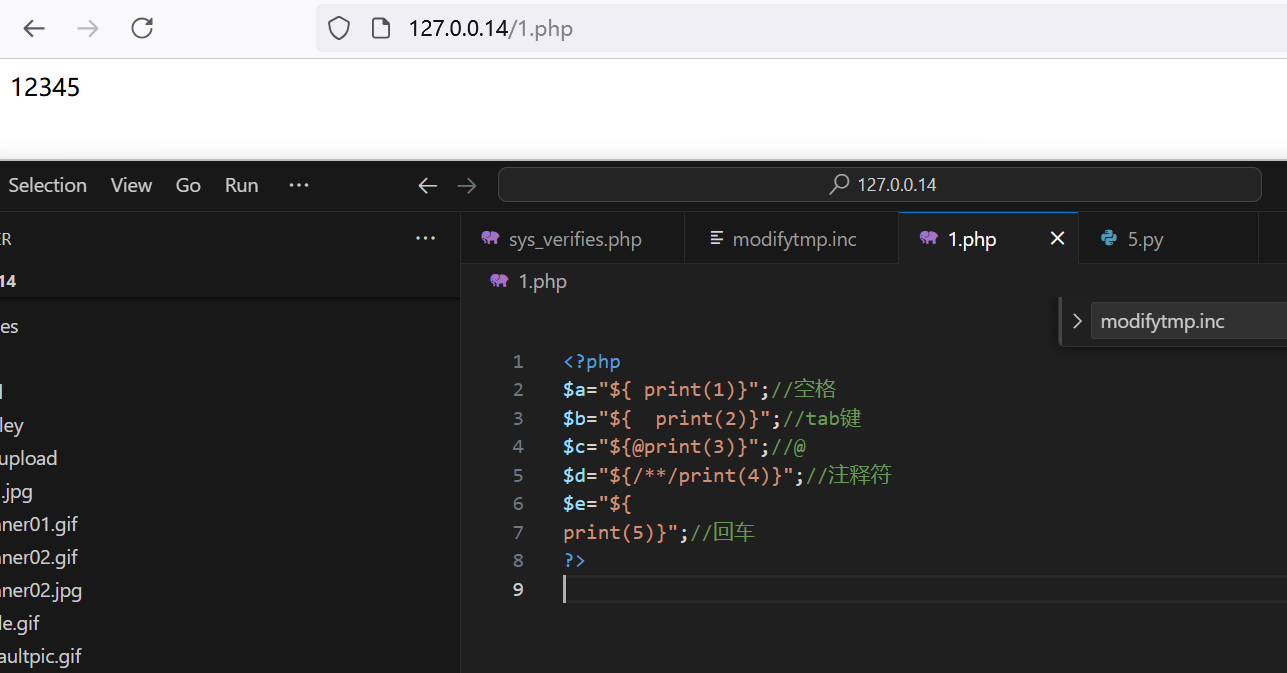Click the browser forward arrow button
The width and height of the screenshot is (1287, 673).
[88, 28]
